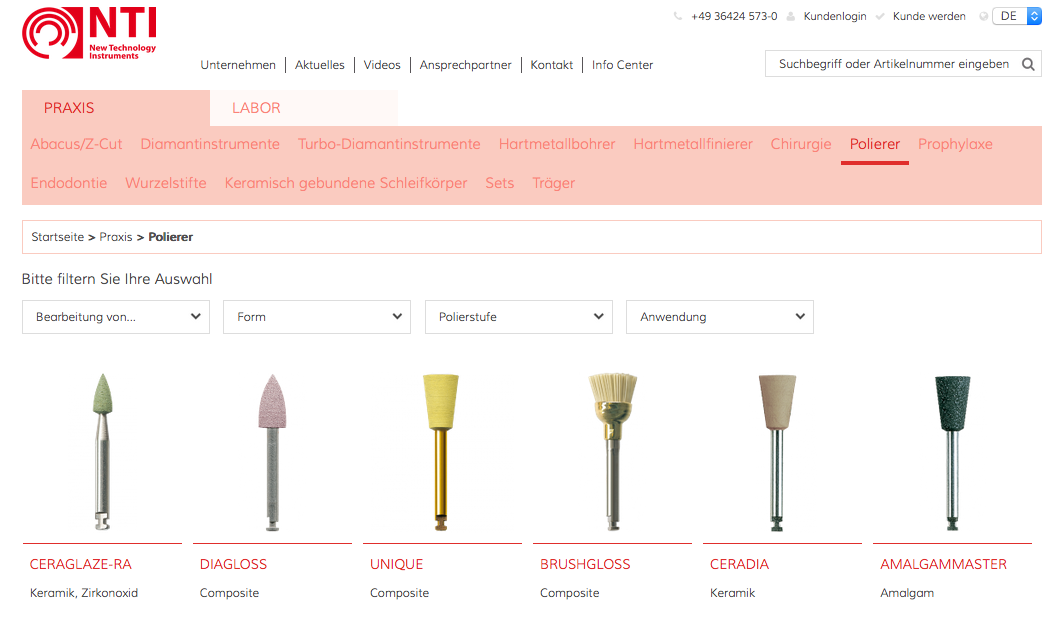Focus the Suchbegriff search input field

893,64
